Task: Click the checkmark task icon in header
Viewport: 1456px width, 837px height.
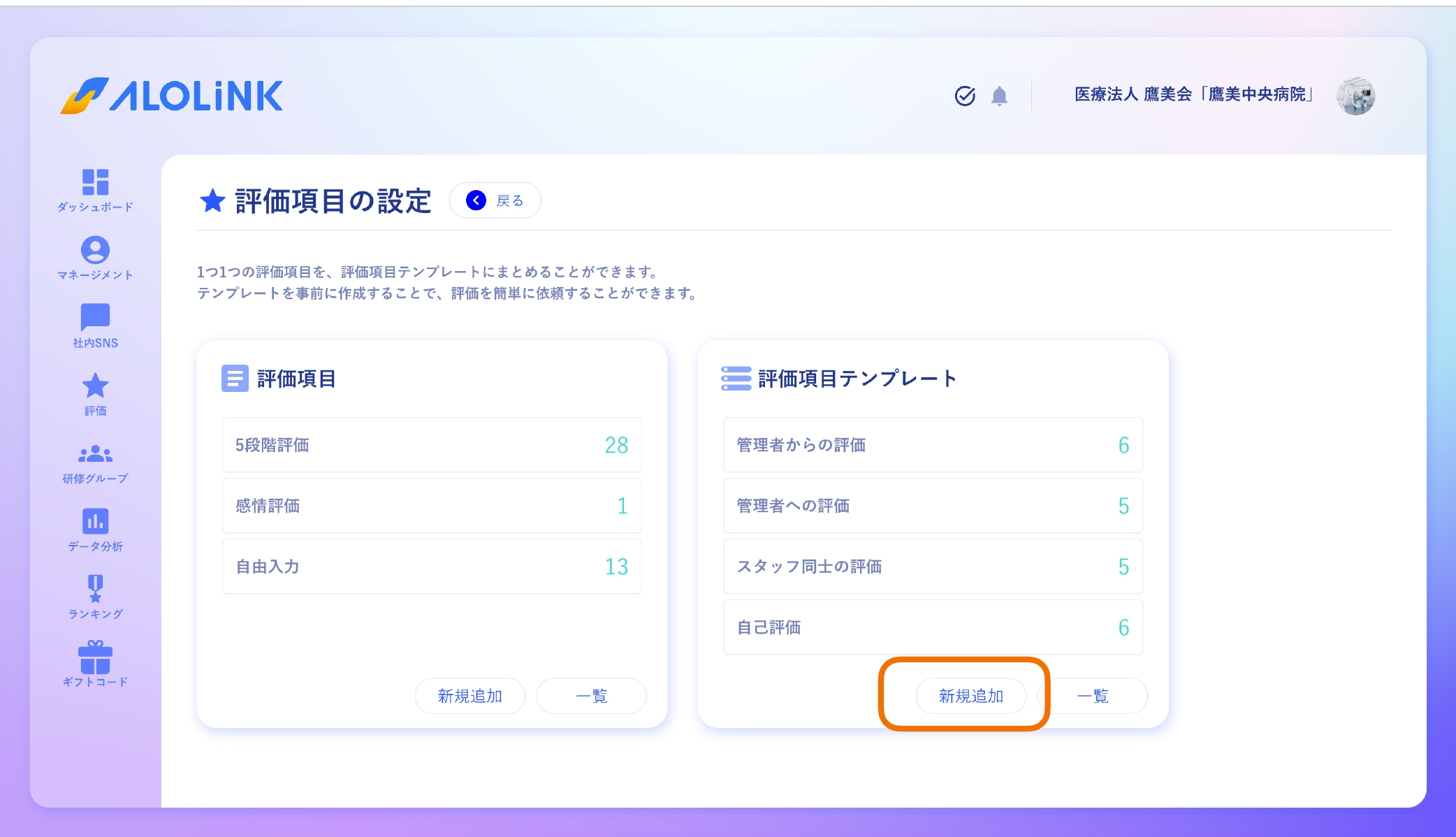Action: (x=965, y=96)
